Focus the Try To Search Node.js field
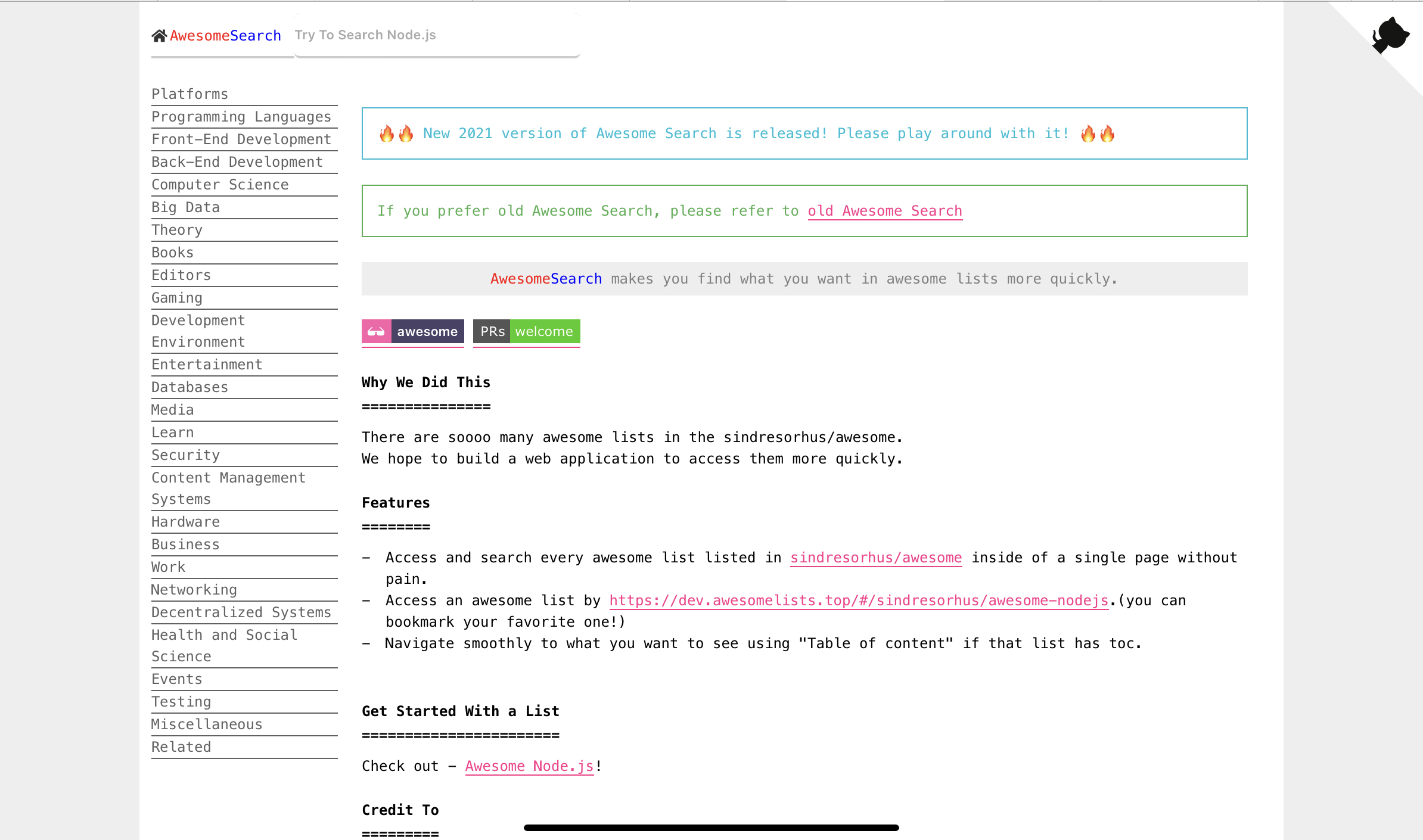 pyautogui.click(x=436, y=35)
